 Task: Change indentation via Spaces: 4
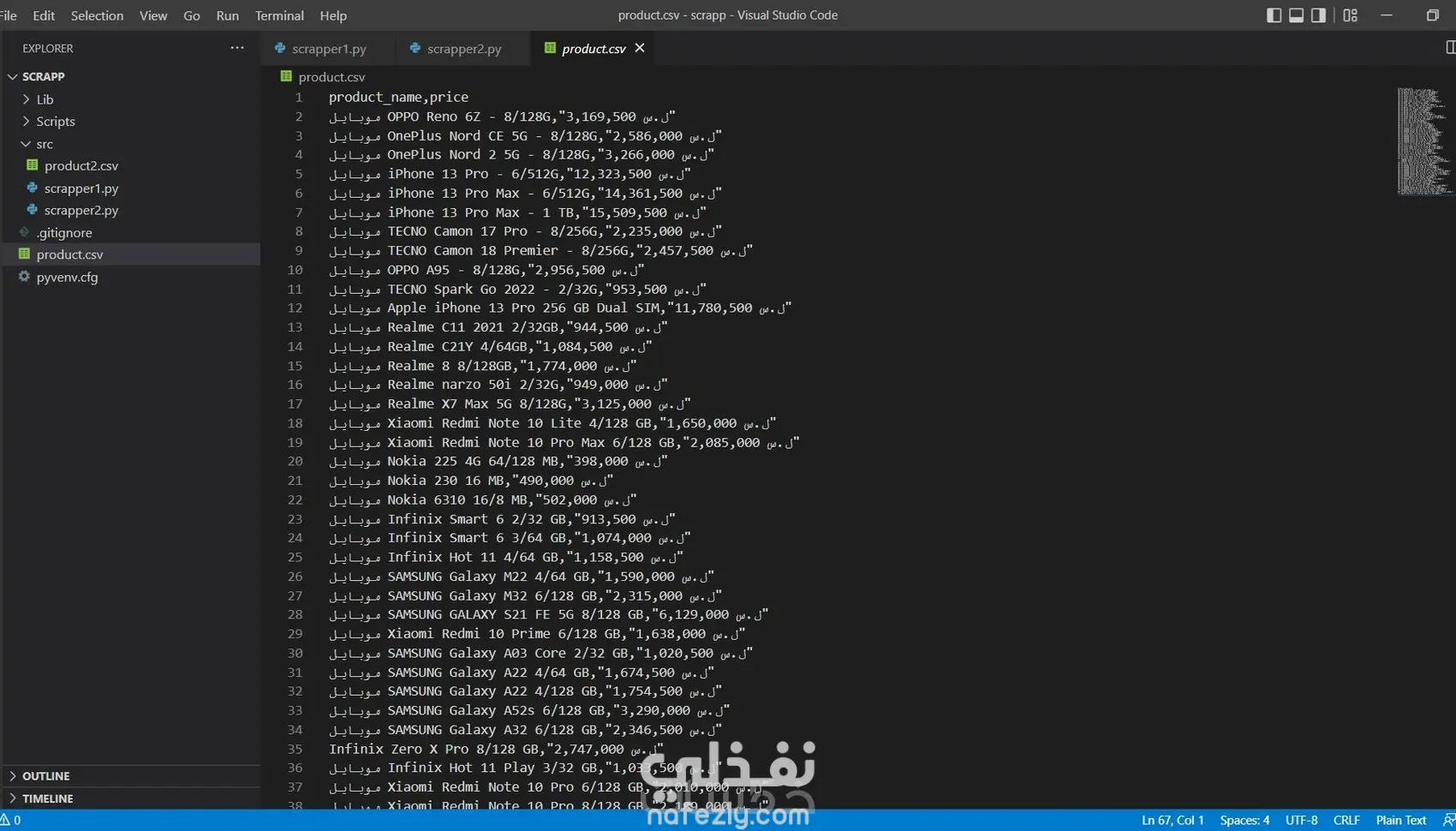[x=1244, y=821]
